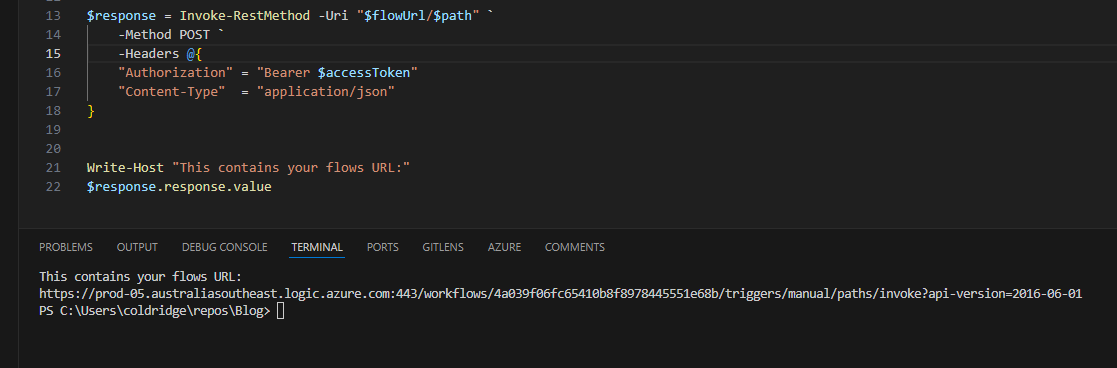Select line number 13 in the gutter

[x=53, y=15]
